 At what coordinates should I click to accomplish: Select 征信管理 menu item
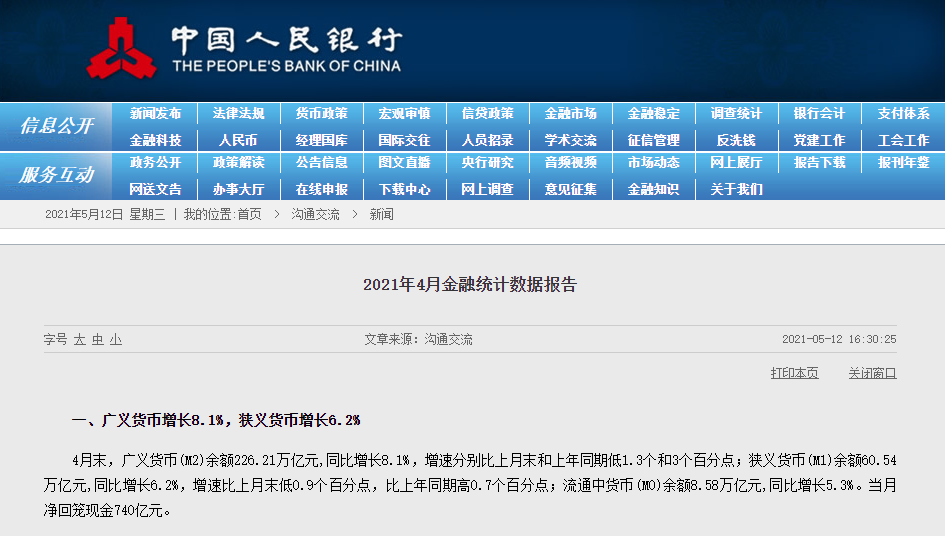point(654,140)
